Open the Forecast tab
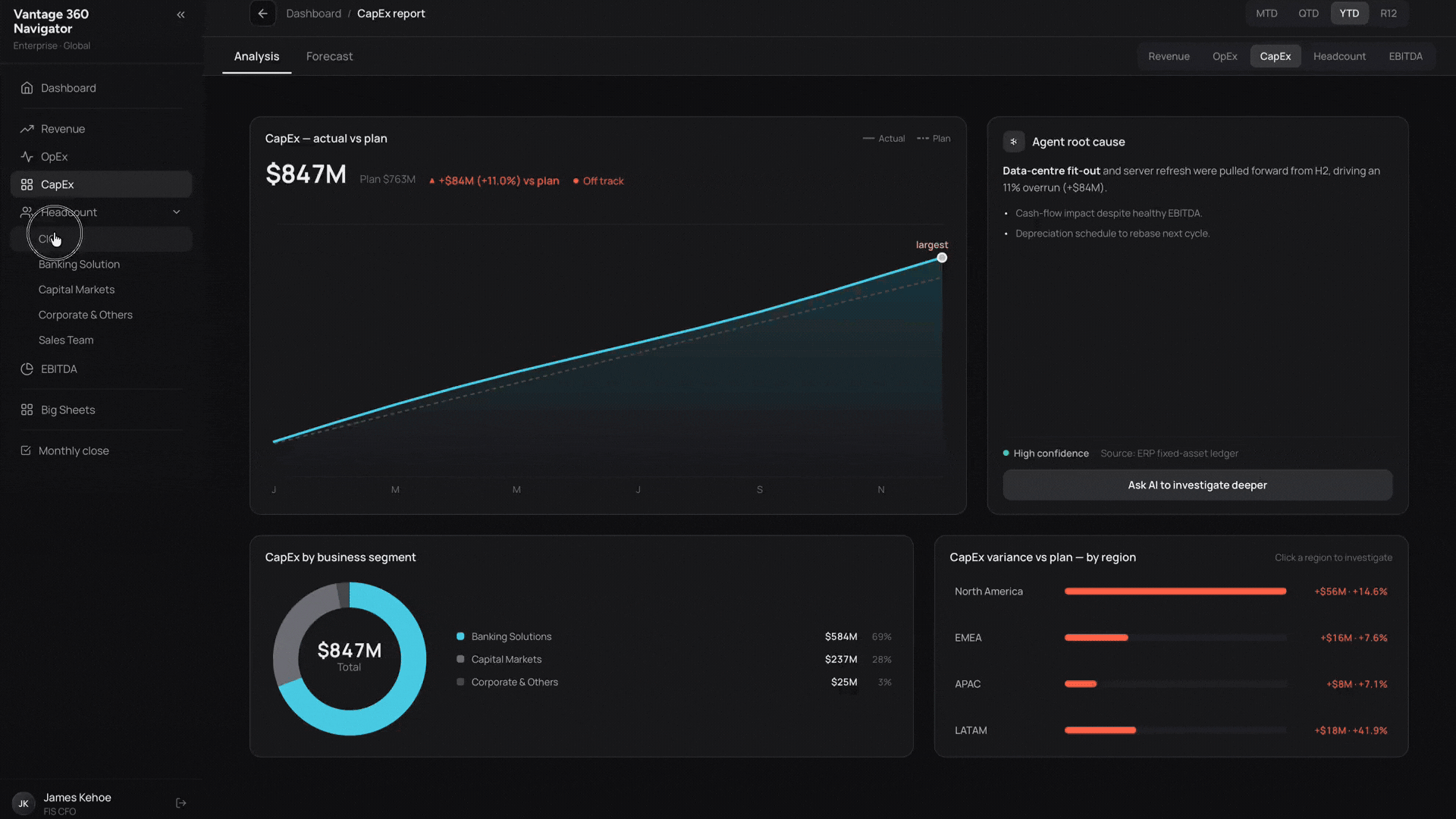1456x819 pixels. point(329,57)
